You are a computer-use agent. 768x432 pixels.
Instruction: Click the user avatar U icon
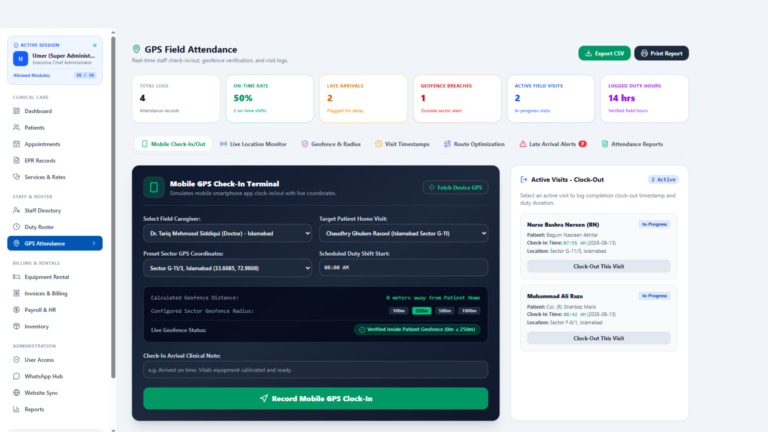tap(21, 59)
